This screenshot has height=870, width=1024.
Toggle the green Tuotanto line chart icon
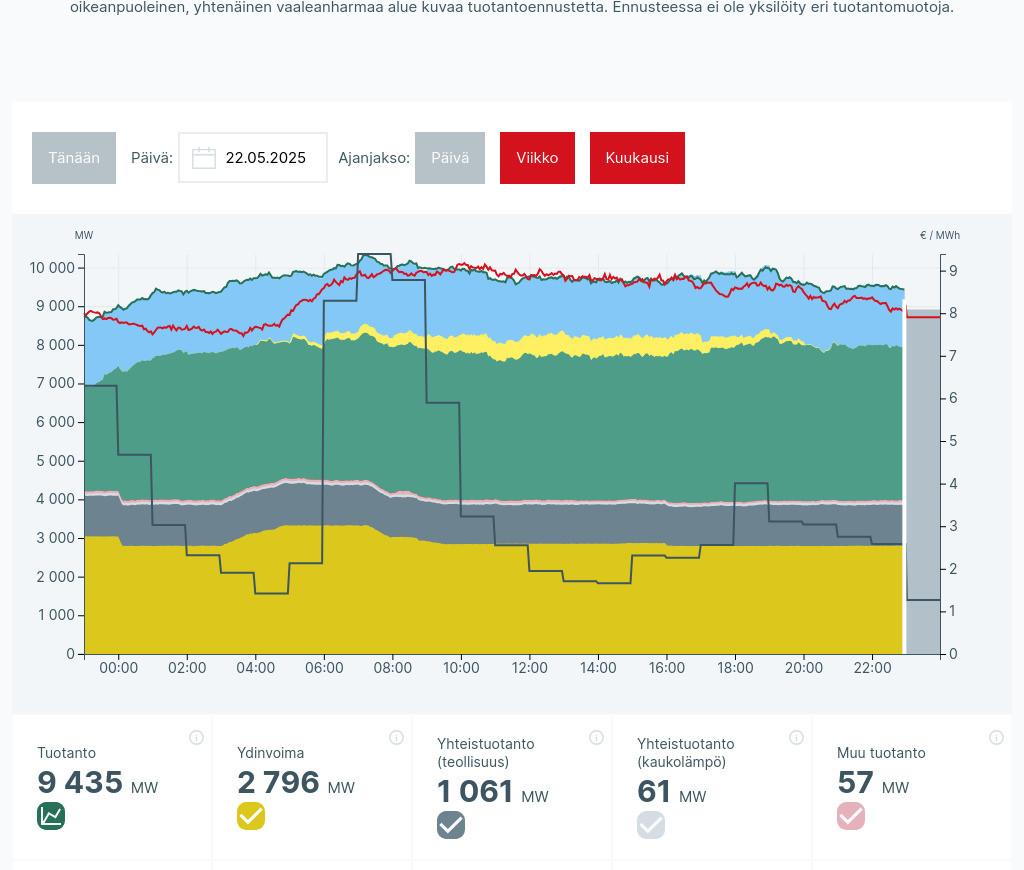pos(51,816)
